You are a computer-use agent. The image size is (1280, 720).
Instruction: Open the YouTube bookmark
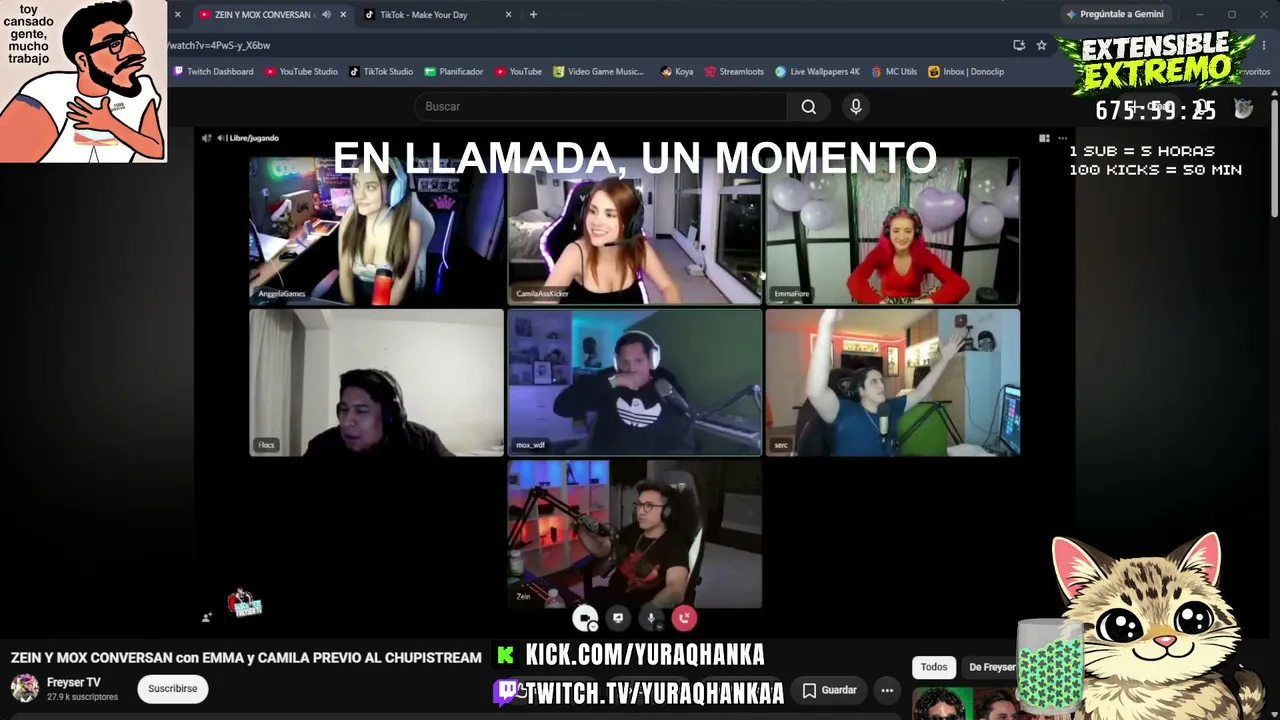(x=518, y=72)
